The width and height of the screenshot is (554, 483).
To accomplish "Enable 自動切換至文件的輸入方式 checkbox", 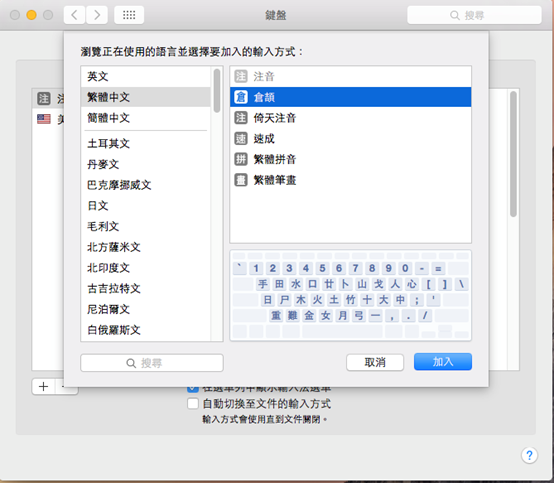I will 193,404.
